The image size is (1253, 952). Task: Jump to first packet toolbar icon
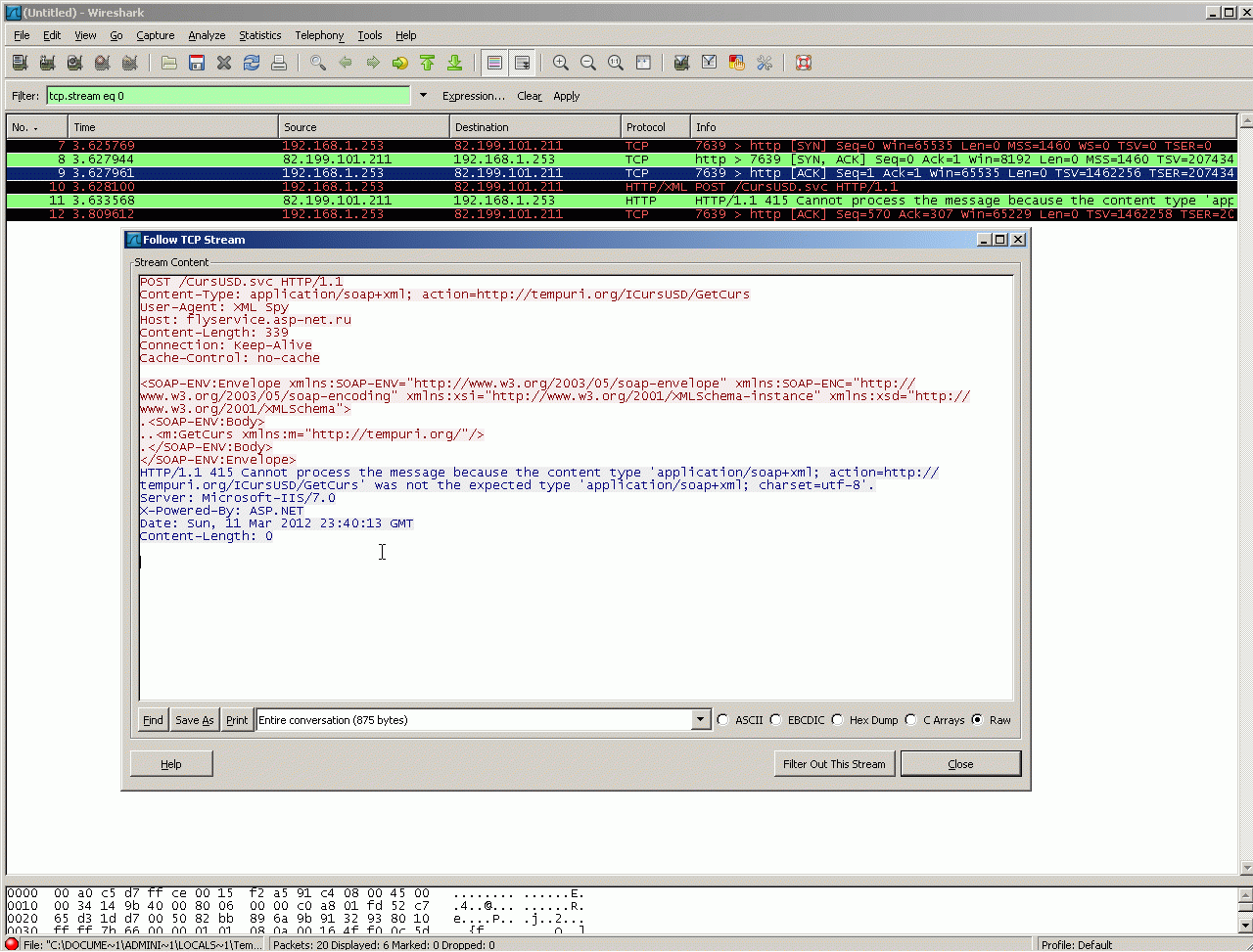click(x=427, y=63)
